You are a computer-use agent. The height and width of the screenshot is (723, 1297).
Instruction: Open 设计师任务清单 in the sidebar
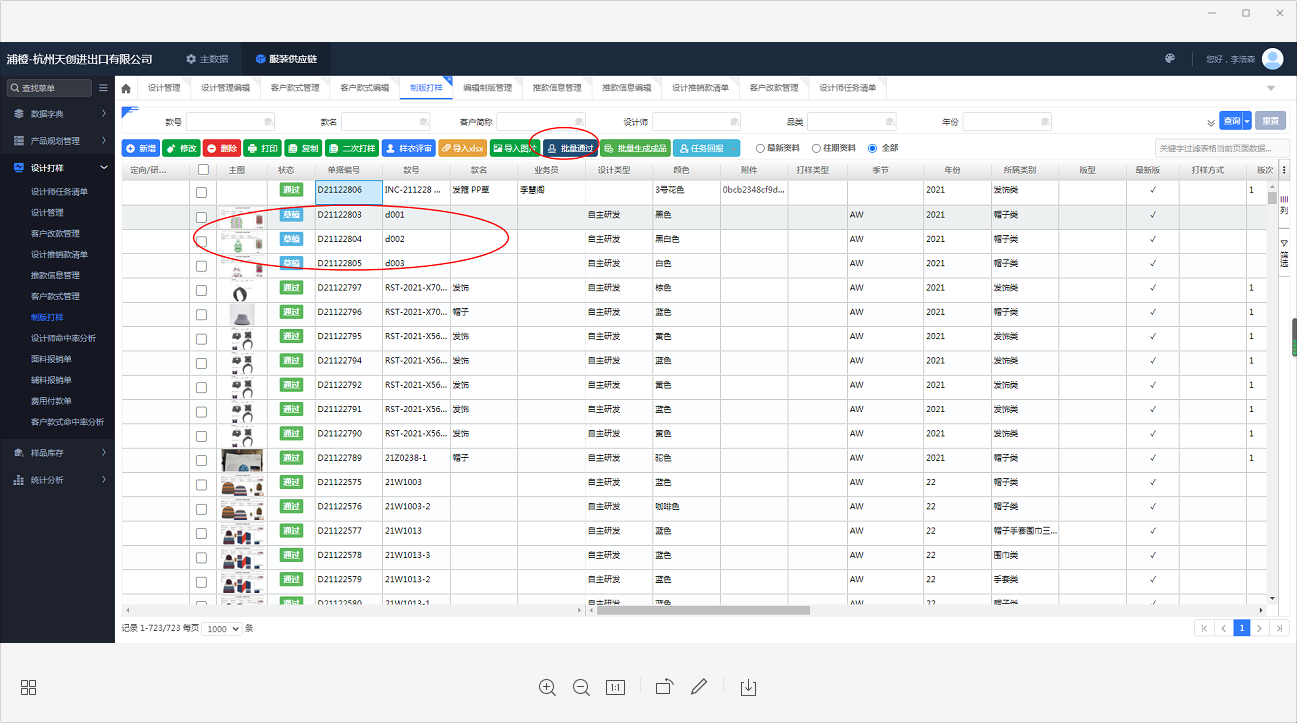pyautogui.click(x=59, y=191)
